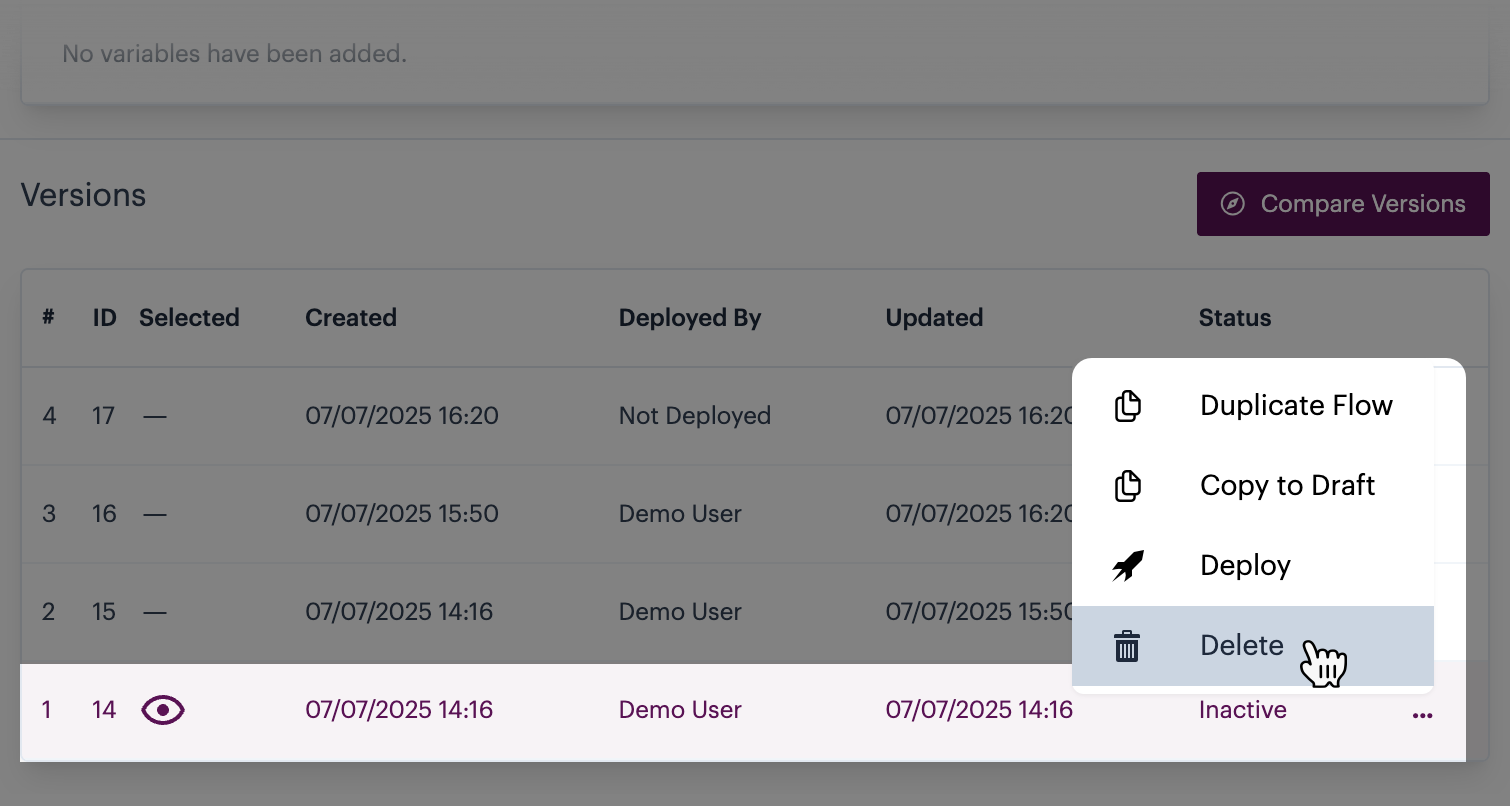Toggle the eye icon for version 14
1510x806 pixels.
point(163,710)
